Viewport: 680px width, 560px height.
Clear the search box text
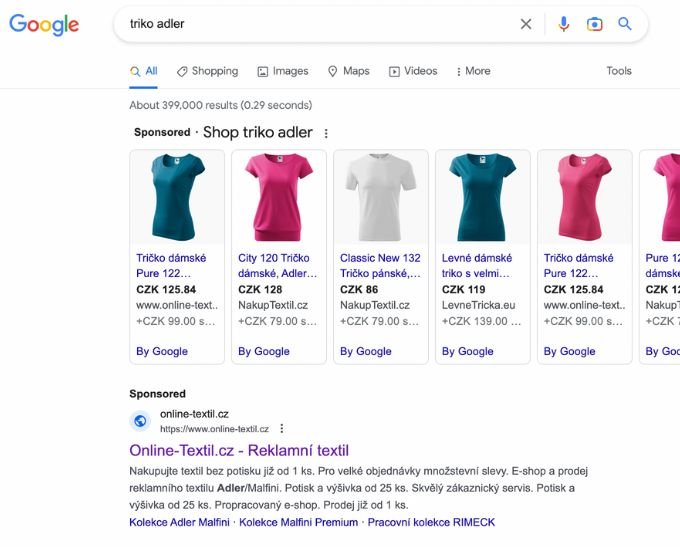click(x=526, y=24)
